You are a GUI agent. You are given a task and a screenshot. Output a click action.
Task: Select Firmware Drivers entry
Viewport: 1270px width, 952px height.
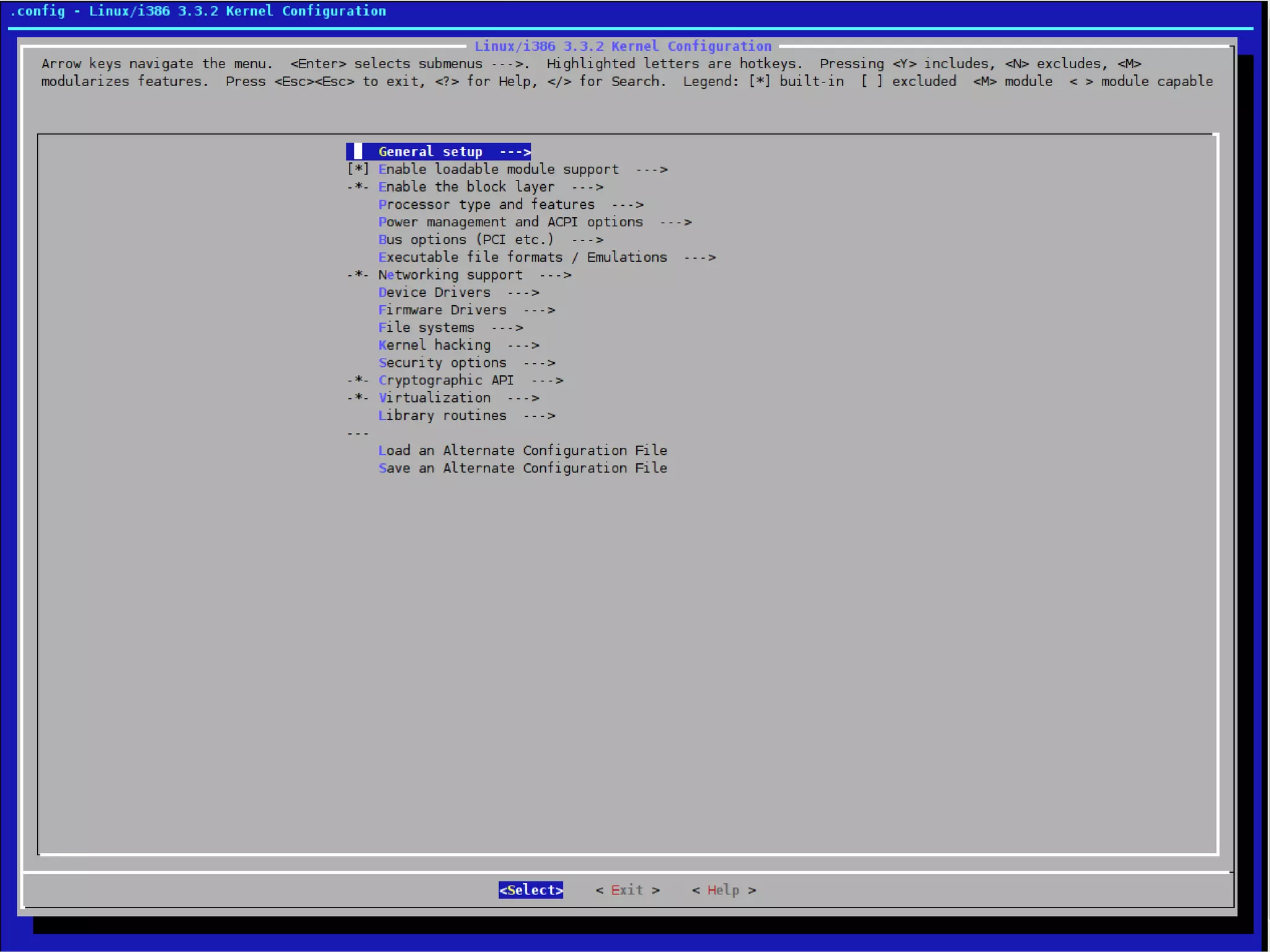pos(467,310)
